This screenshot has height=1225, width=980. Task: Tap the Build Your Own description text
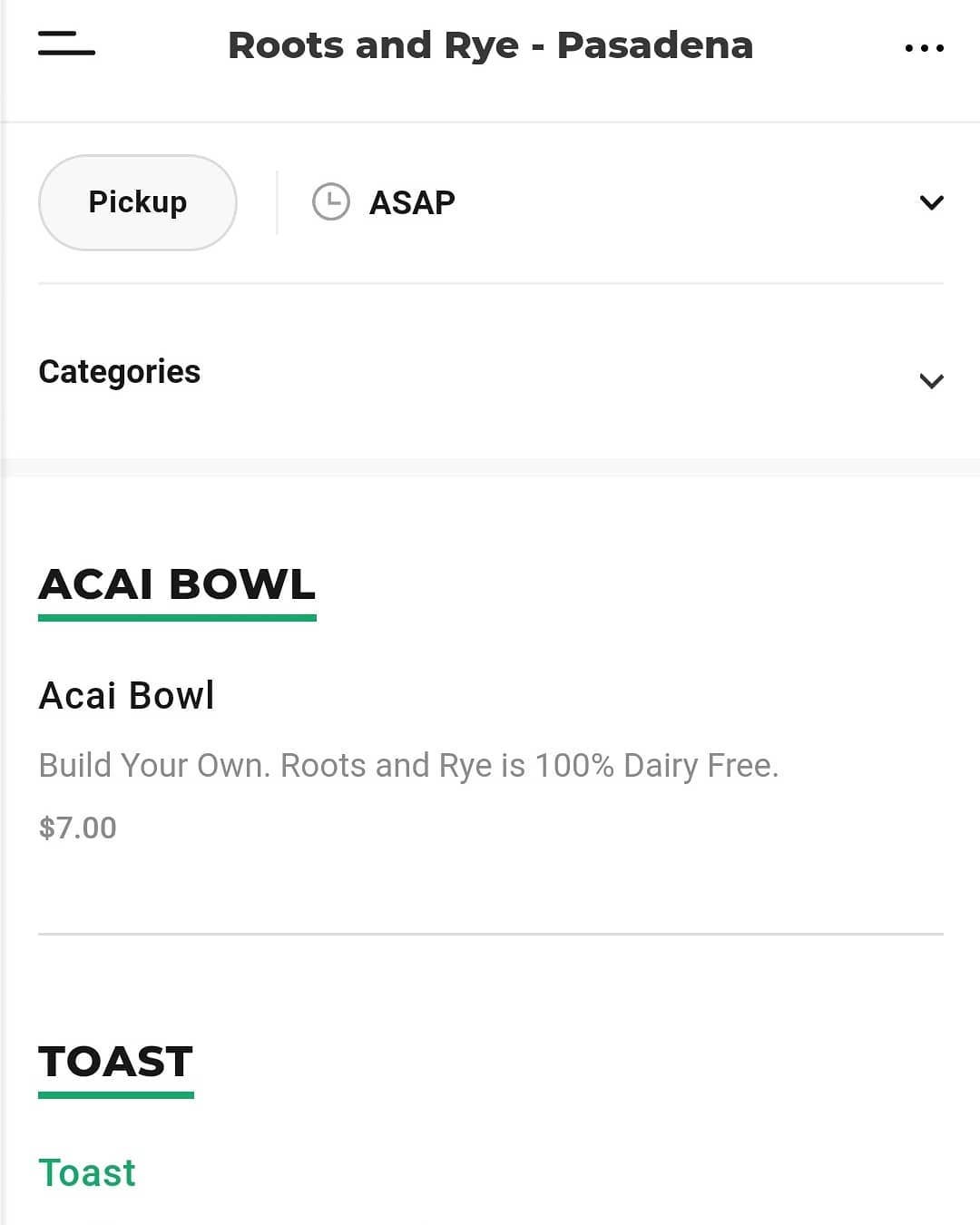(408, 766)
